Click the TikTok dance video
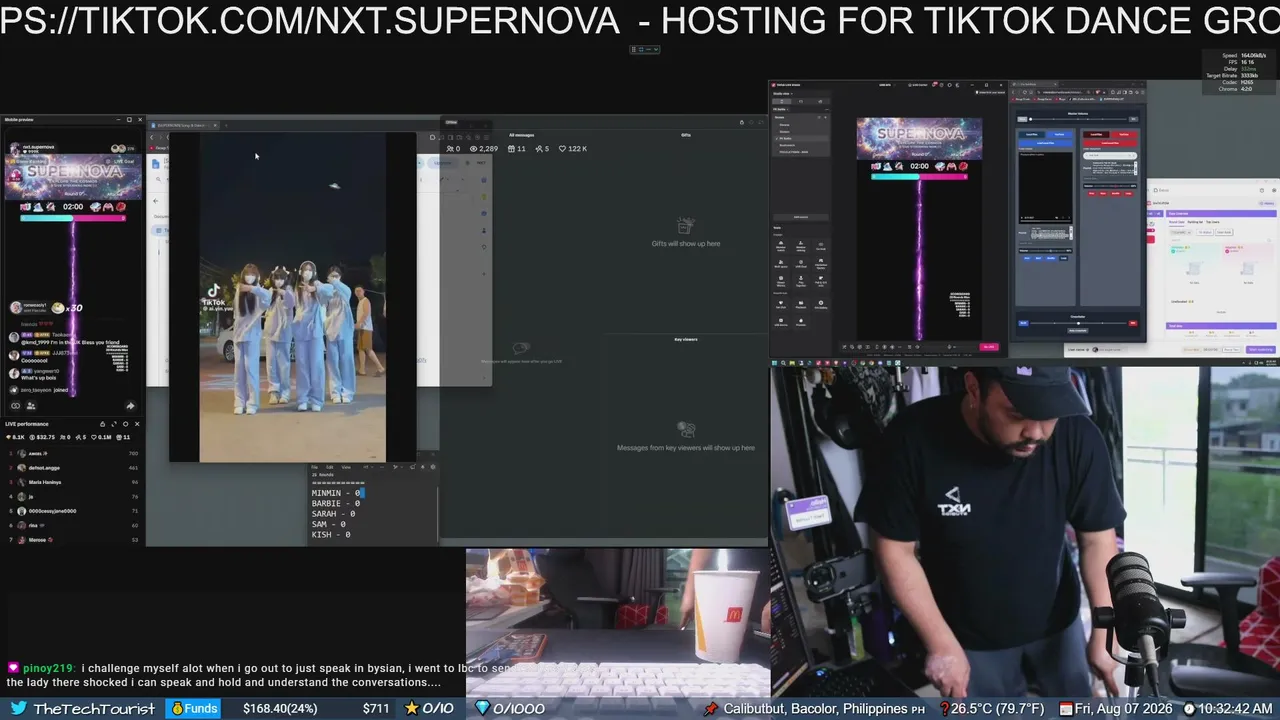Viewport: 1280px width, 720px height. 292,297
